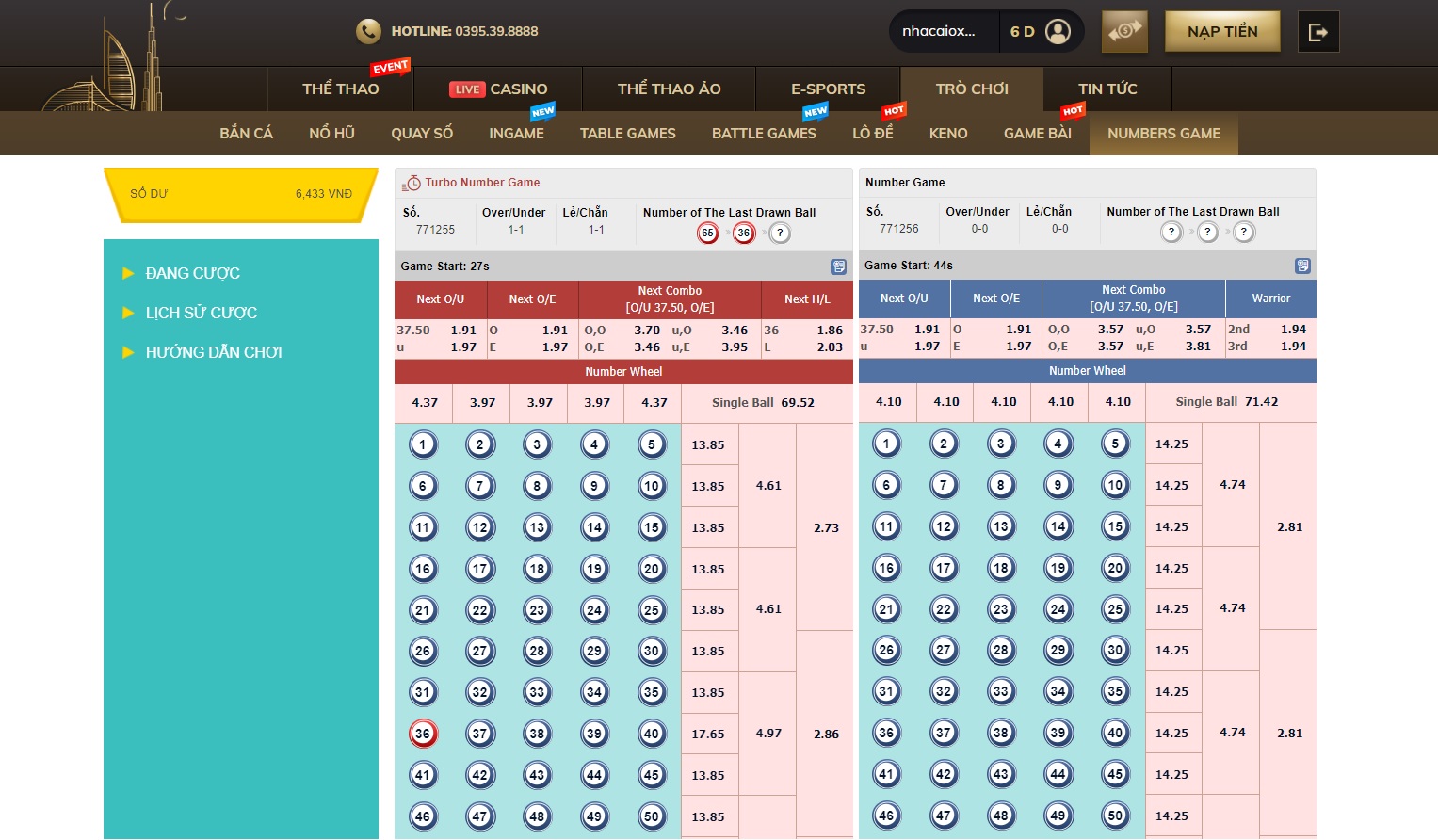Expand the HƯỚNG DẪN CHƠI section
The width and height of the screenshot is (1438, 840).
213,352
